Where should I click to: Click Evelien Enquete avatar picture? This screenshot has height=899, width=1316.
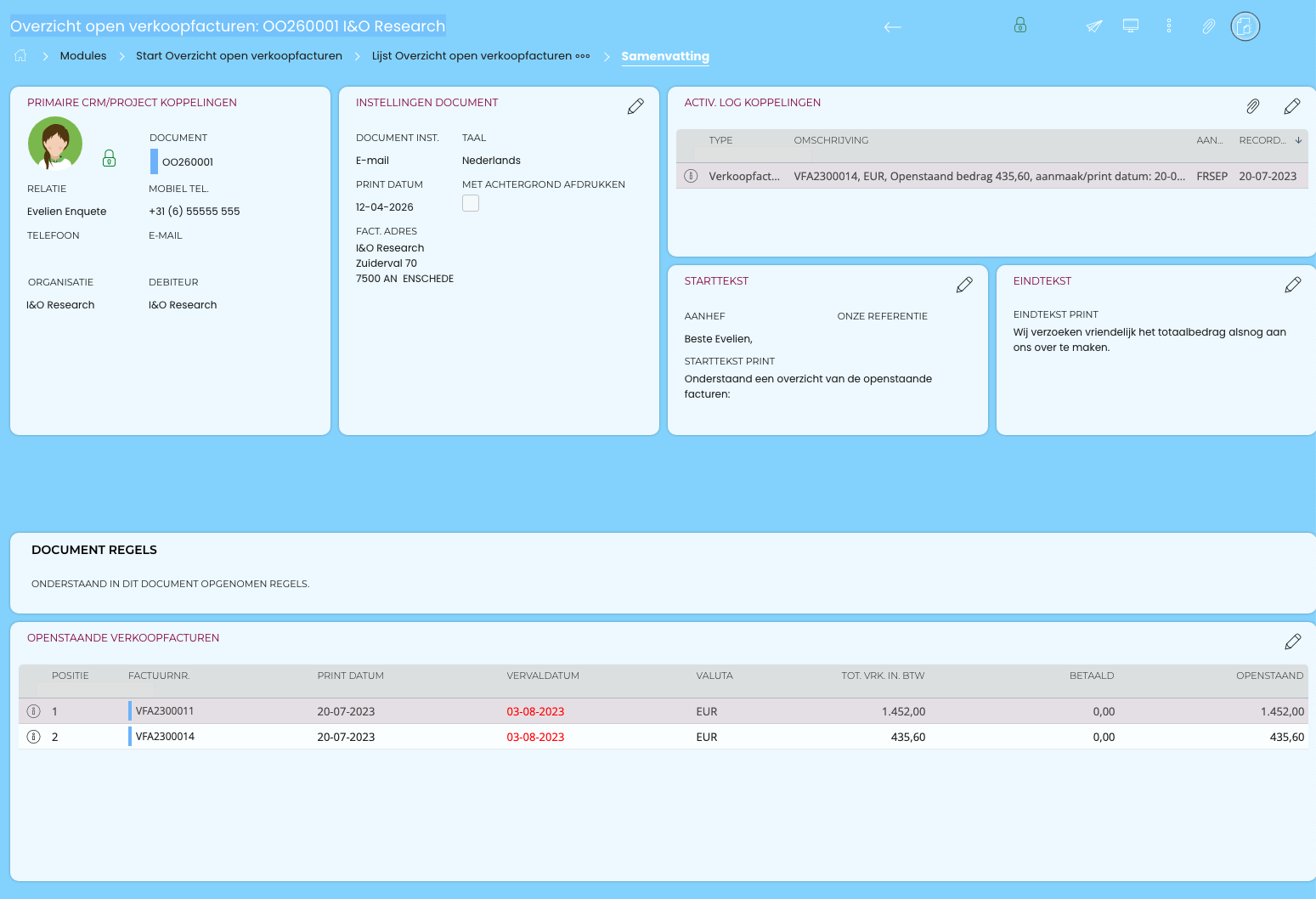click(x=55, y=144)
